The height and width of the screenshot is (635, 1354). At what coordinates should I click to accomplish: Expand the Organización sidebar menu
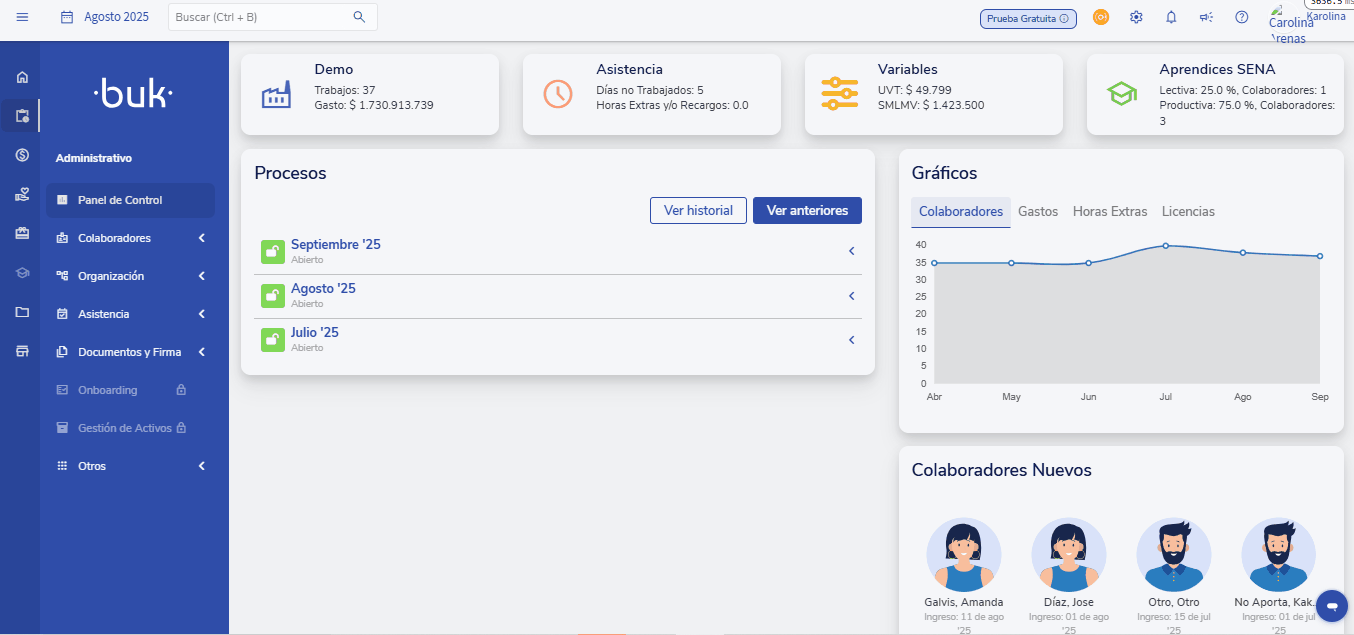pos(130,276)
